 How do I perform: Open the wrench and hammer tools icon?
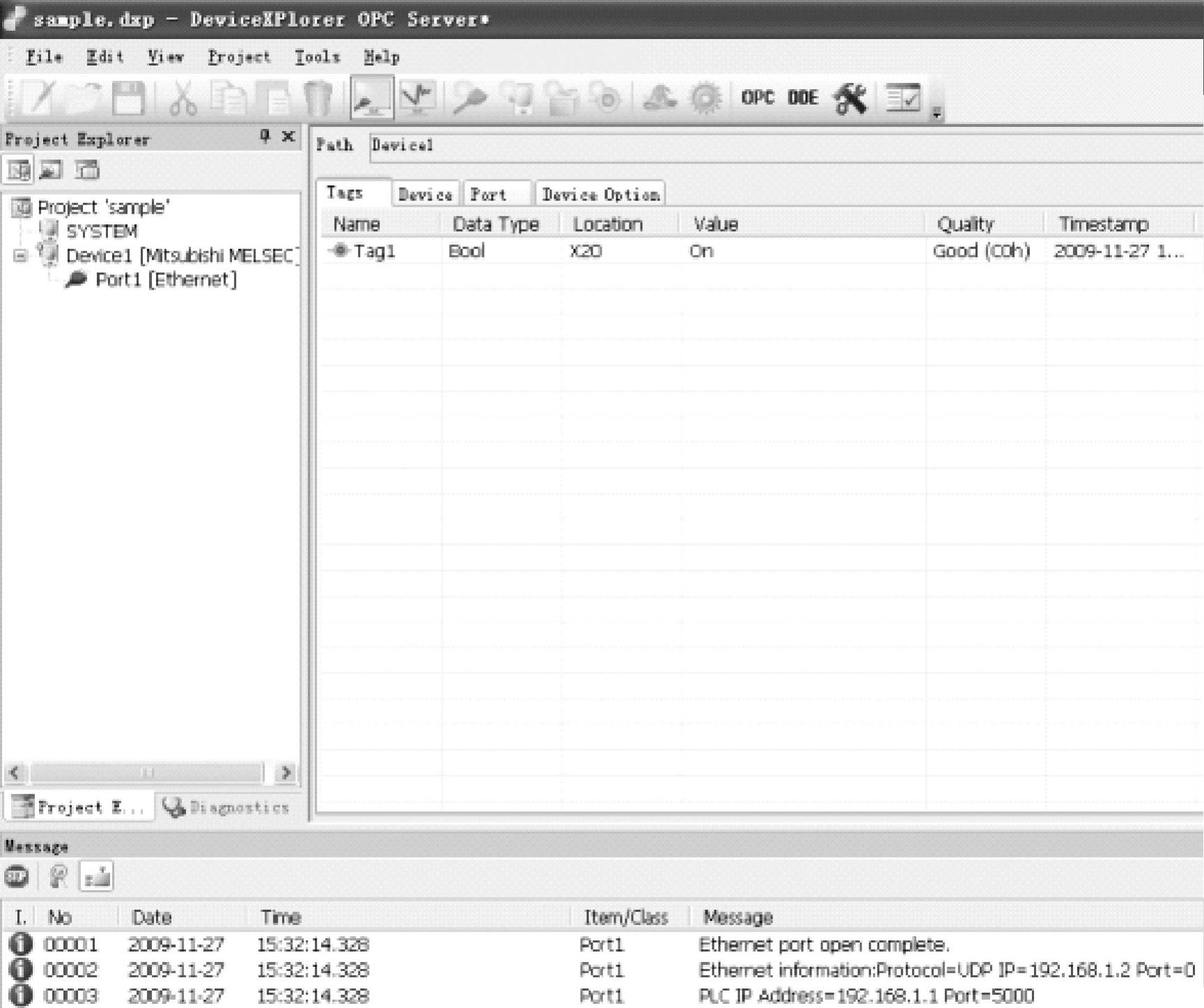tap(850, 98)
